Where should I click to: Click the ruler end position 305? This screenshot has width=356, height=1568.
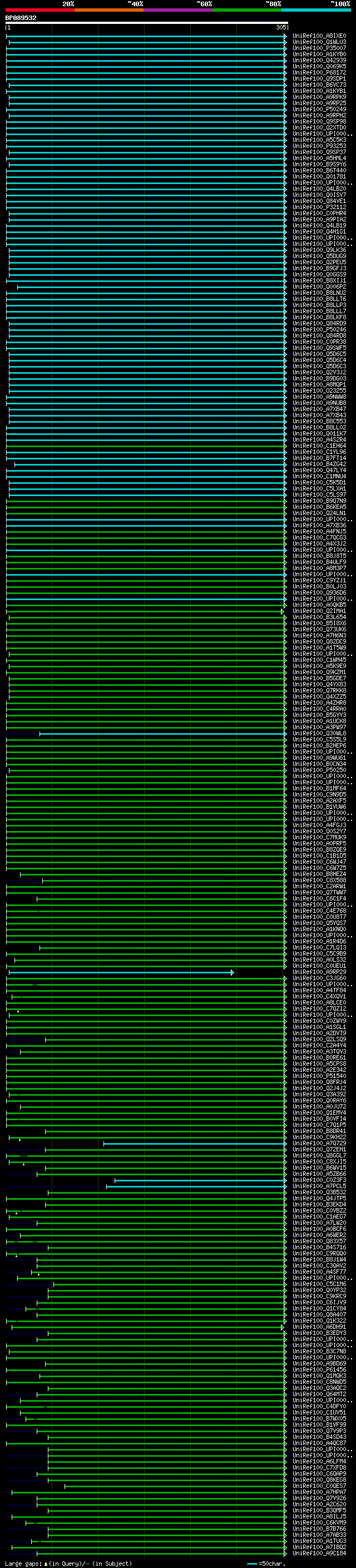[x=280, y=28]
